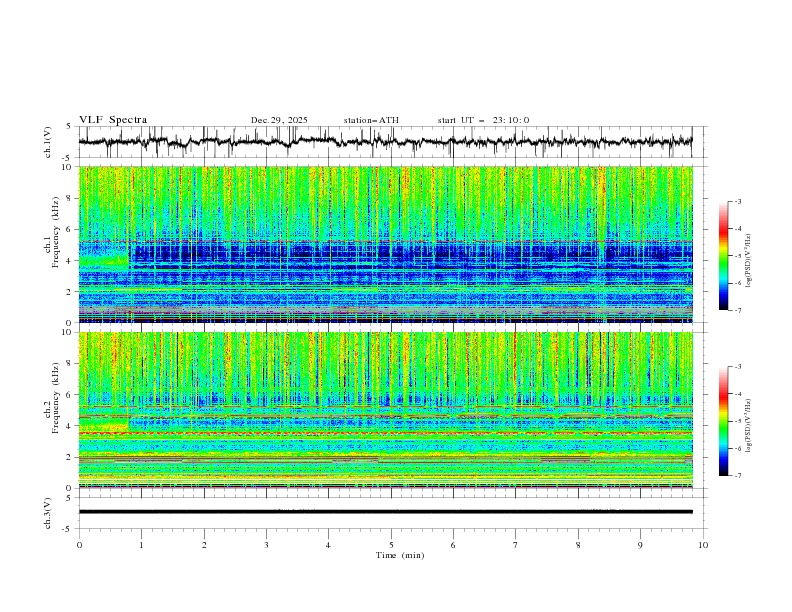792x612 pixels.
Task: Select the "Time (min)" axis title
Action: pos(400,555)
